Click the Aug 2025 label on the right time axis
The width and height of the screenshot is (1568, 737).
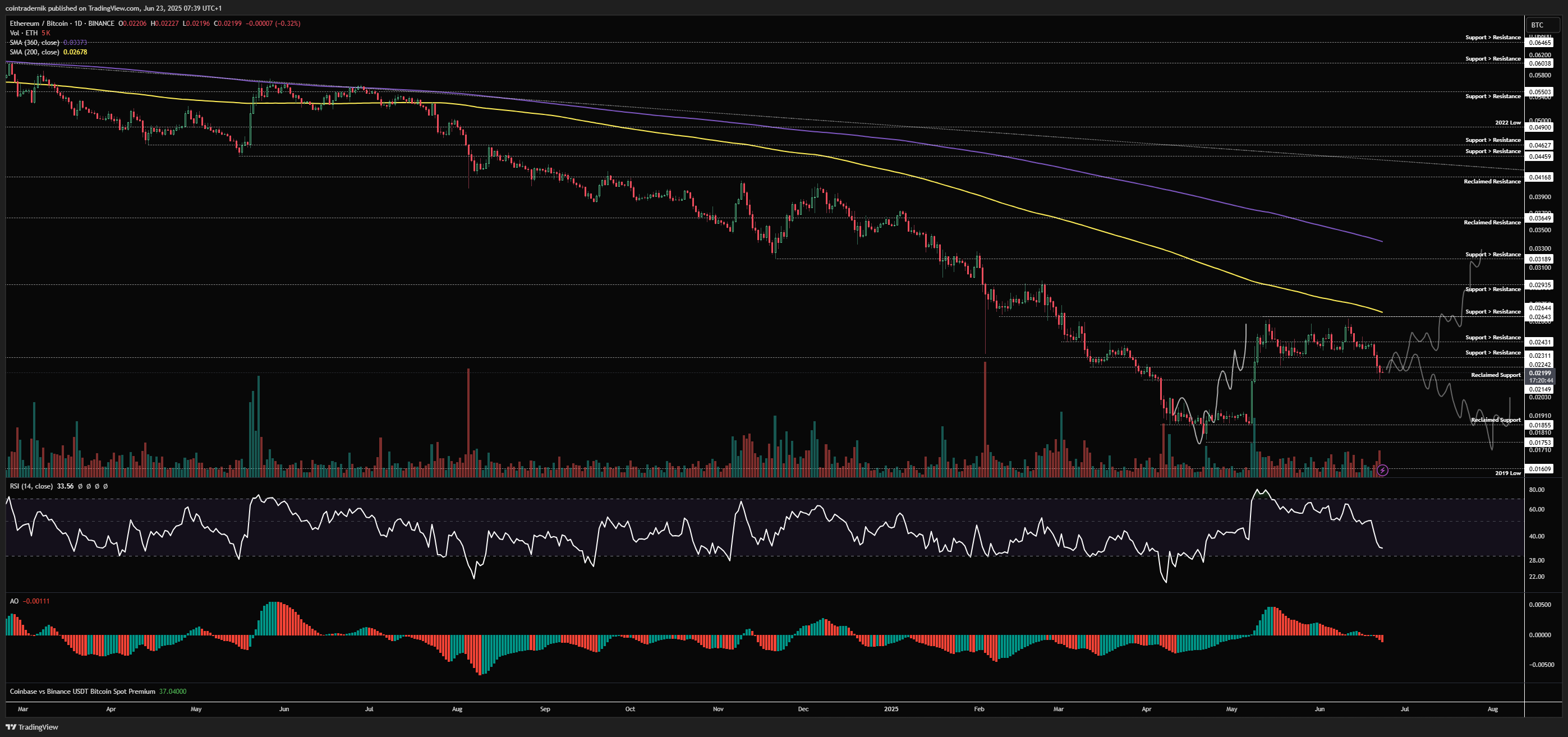tap(1492, 709)
